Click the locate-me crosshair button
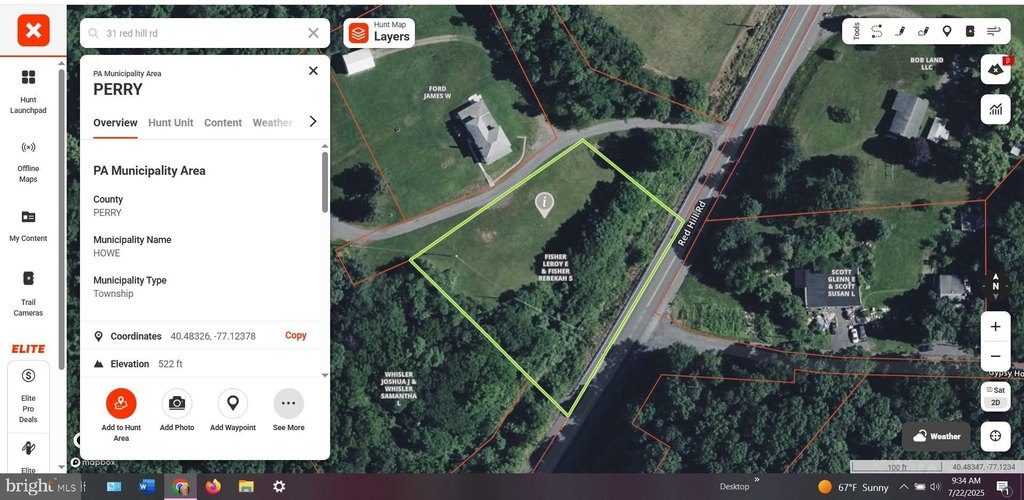This screenshot has height=500, width=1024. click(995, 436)
